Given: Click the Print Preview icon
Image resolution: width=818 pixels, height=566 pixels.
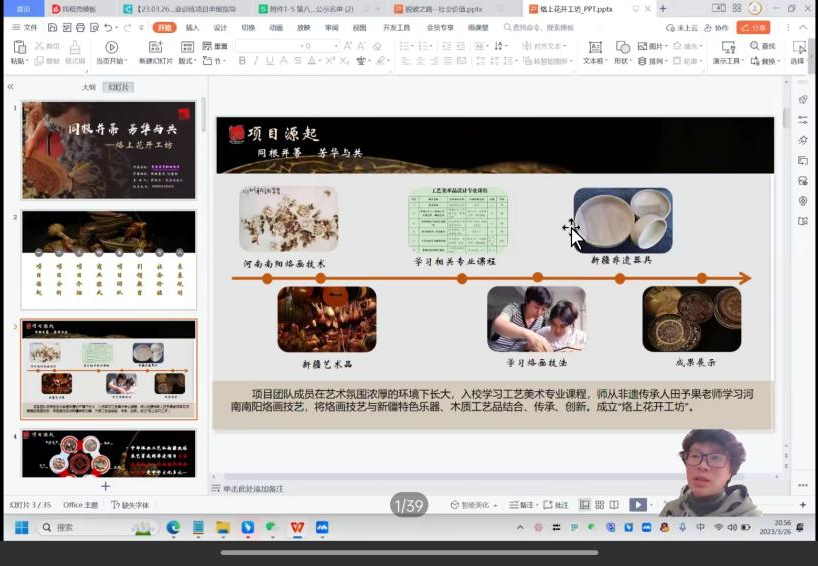Looking at the screenshot, I should click(94, 28).
